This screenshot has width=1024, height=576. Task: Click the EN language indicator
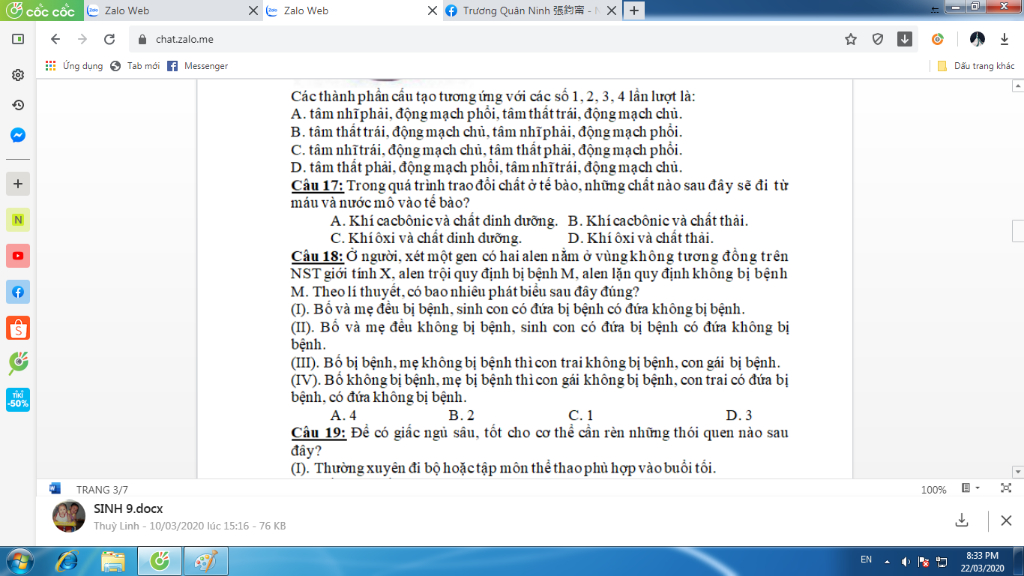click(866, 560)
